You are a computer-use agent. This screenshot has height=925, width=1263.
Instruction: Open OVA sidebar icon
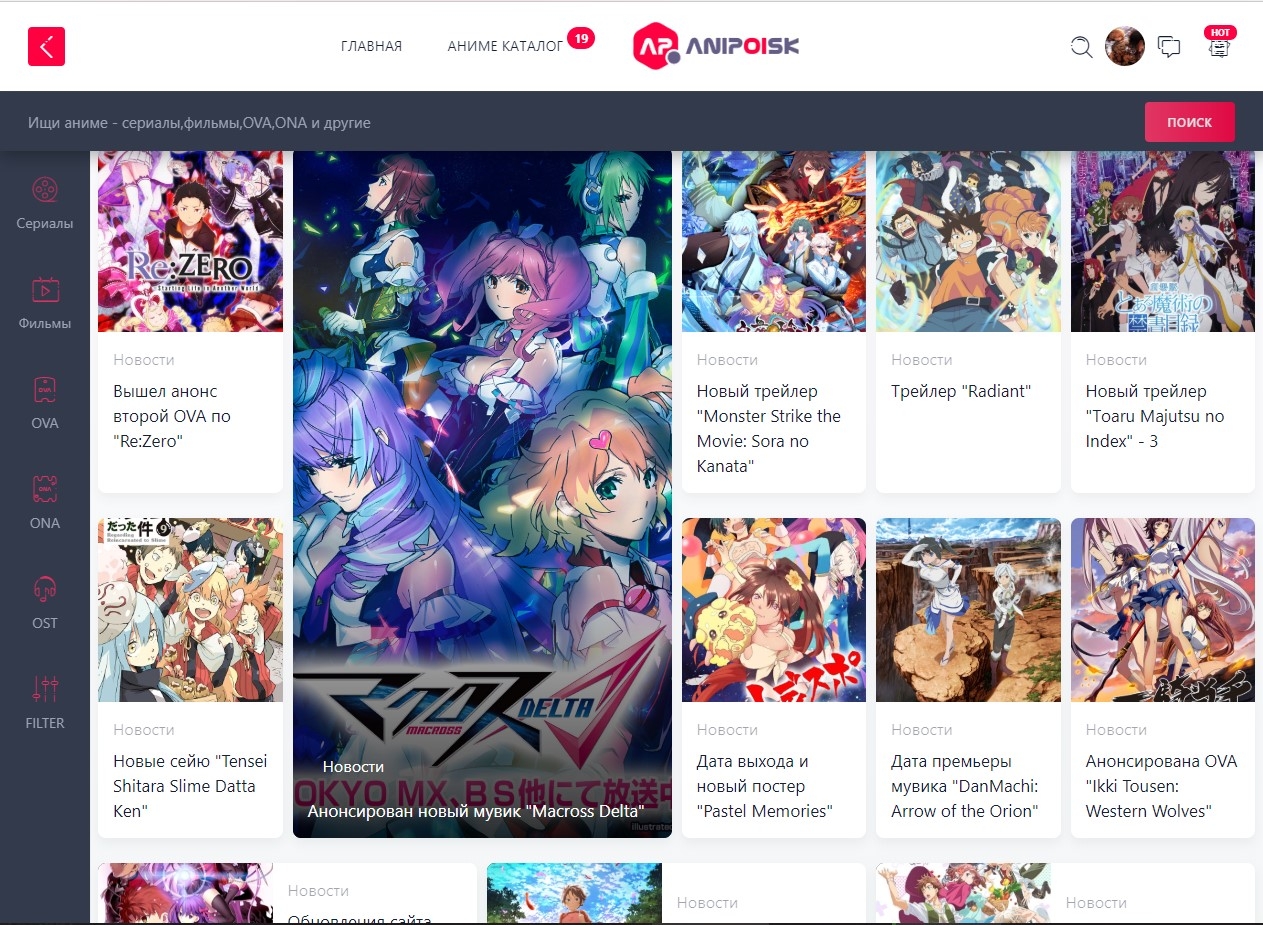(x=45, y=389)
